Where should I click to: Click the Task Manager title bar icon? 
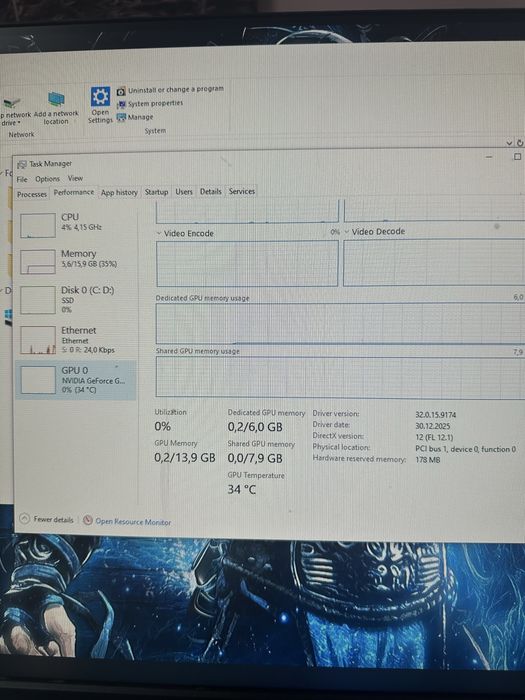(21, 165)
